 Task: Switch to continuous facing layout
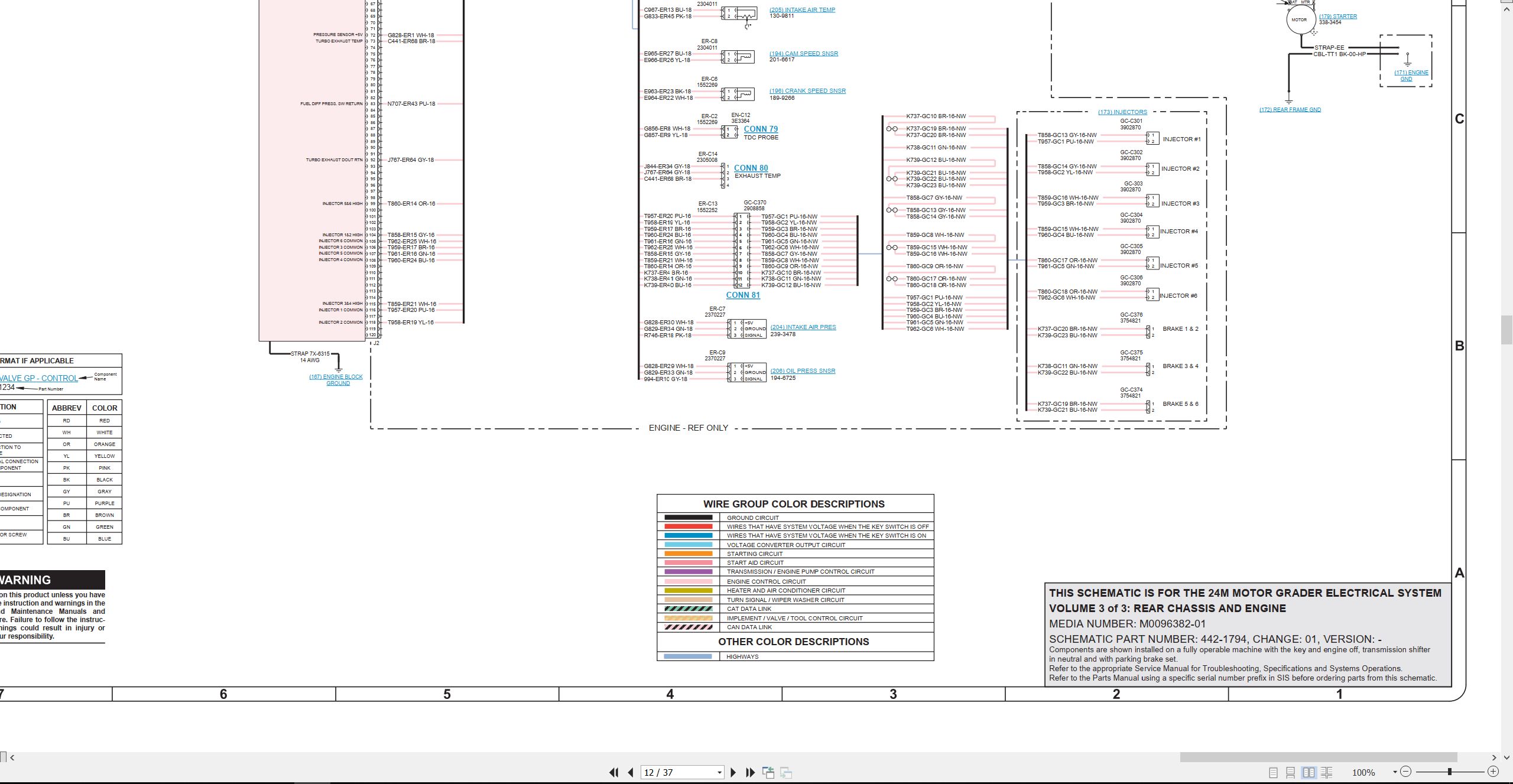point(1326,772)
